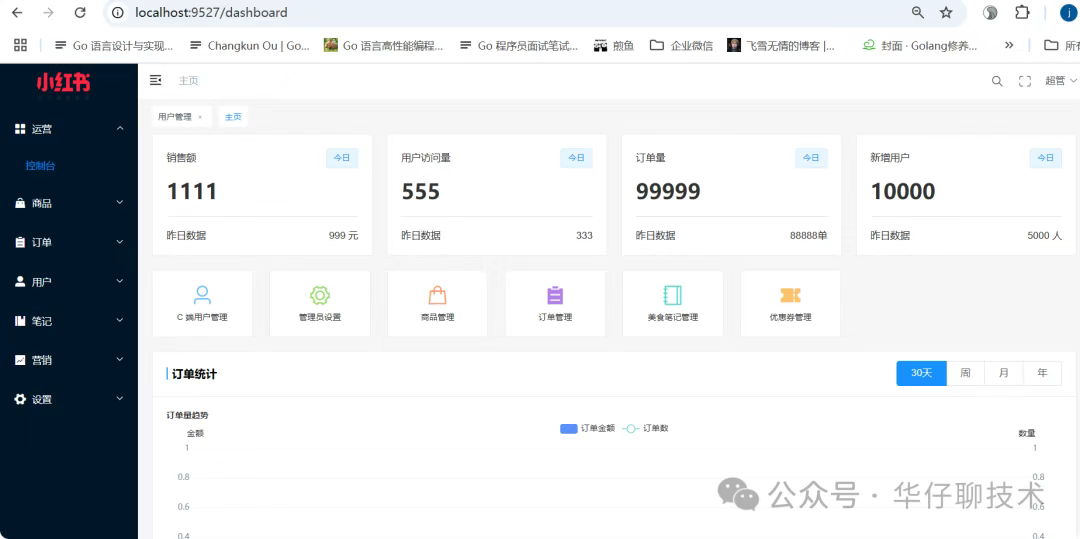Viewport: 1080px width, 539px height.
Task: Select the 周 range button
Action: coord(966,373)
